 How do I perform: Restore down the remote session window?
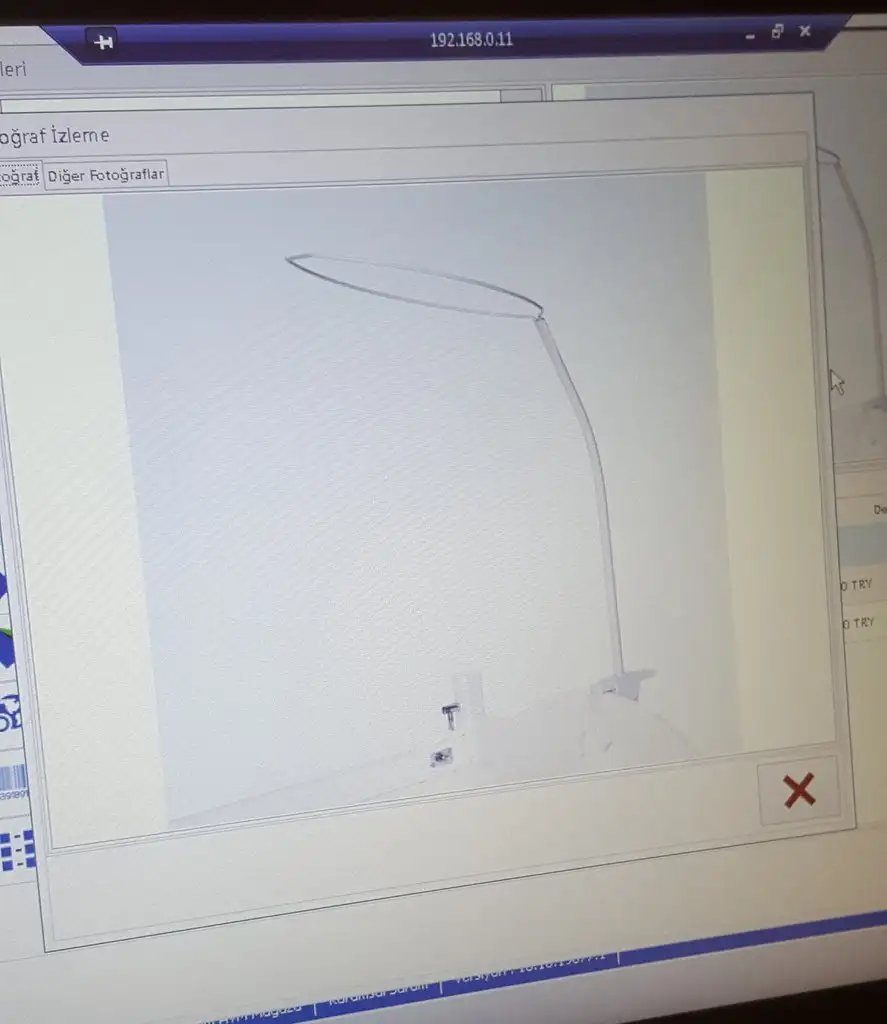click(777, 31)
